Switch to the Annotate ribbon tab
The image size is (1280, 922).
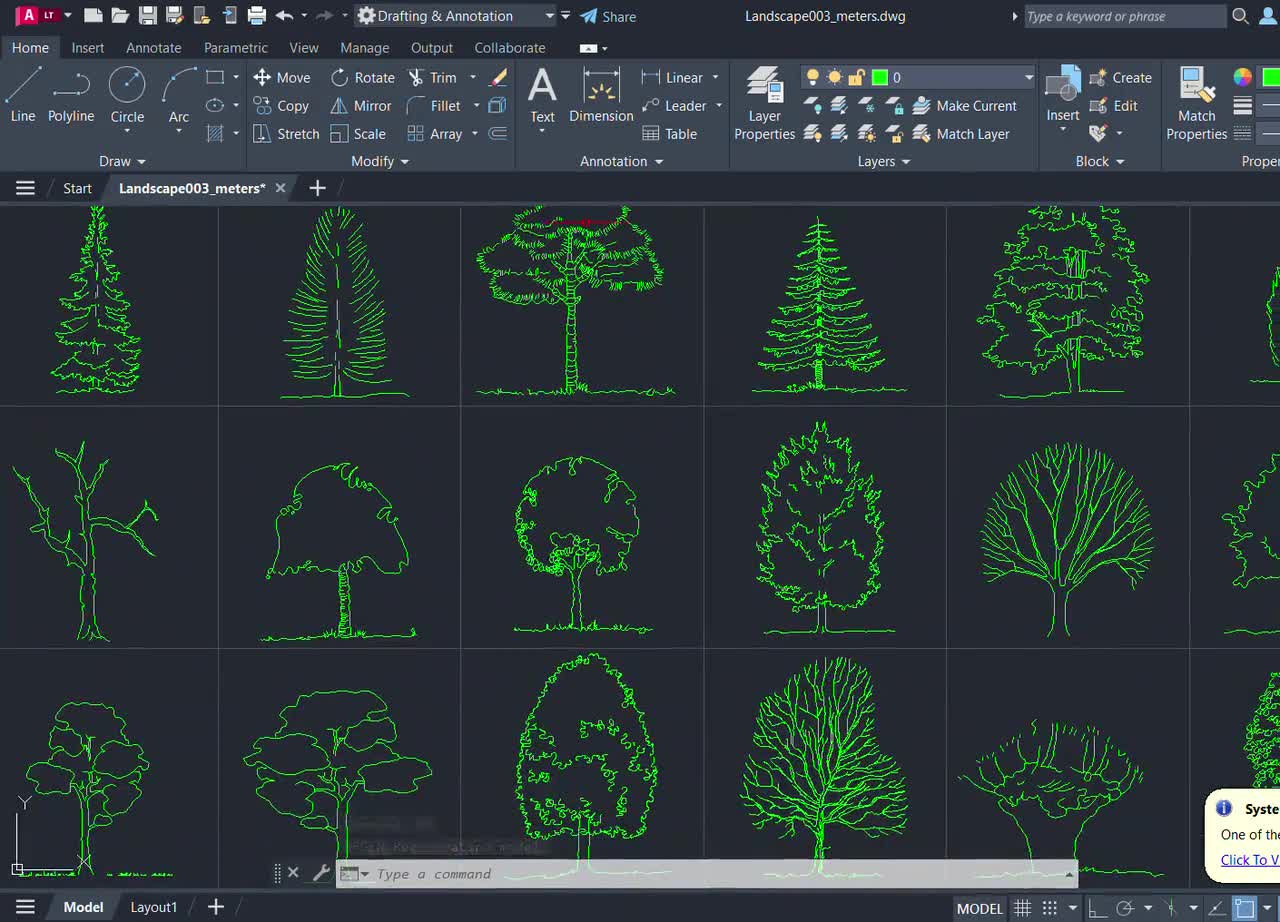153,47
